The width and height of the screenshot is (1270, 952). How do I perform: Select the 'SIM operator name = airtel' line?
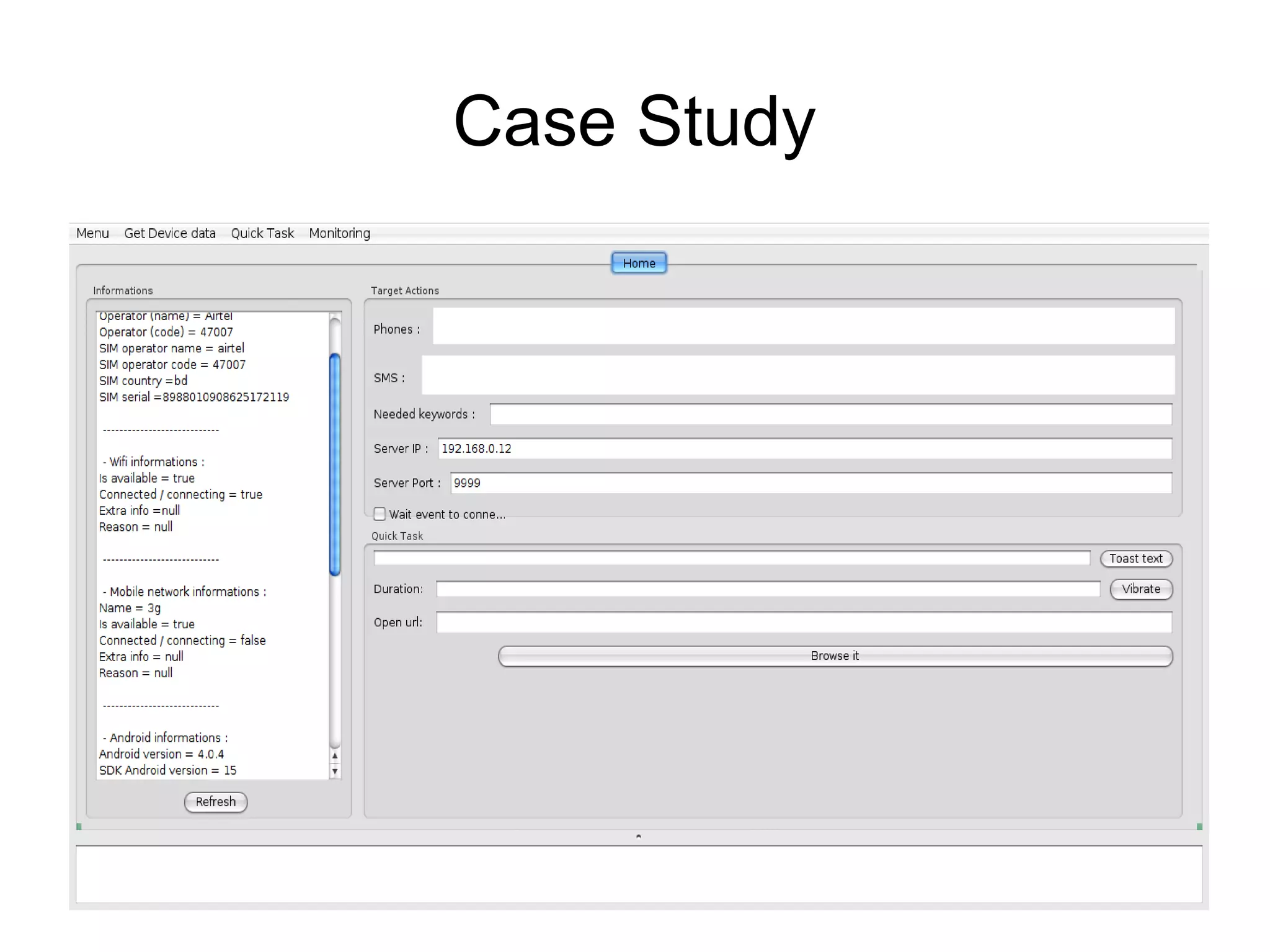(x=172, y=349)
